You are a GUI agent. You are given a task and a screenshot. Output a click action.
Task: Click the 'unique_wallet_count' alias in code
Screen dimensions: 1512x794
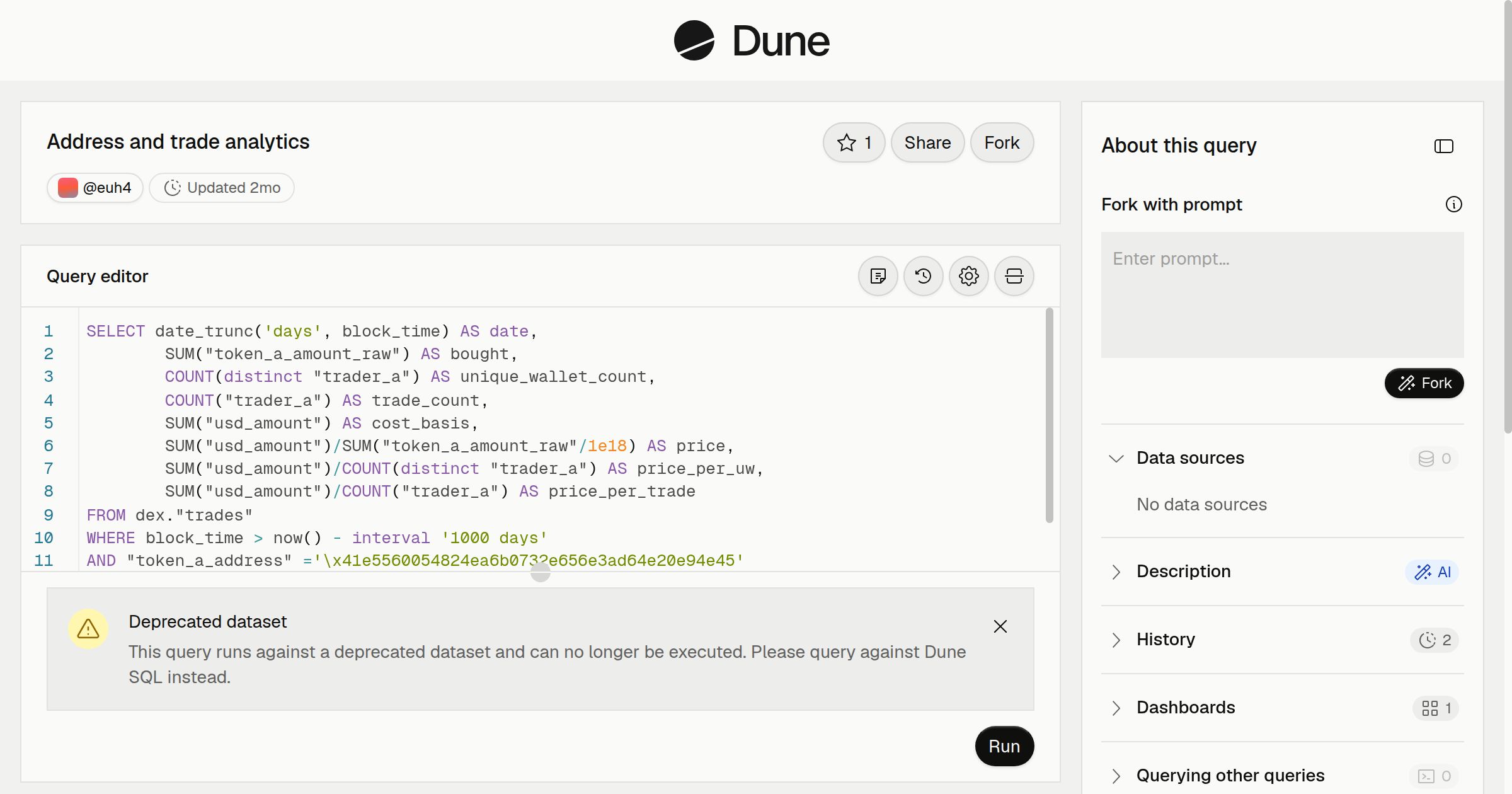coord(553,377)
